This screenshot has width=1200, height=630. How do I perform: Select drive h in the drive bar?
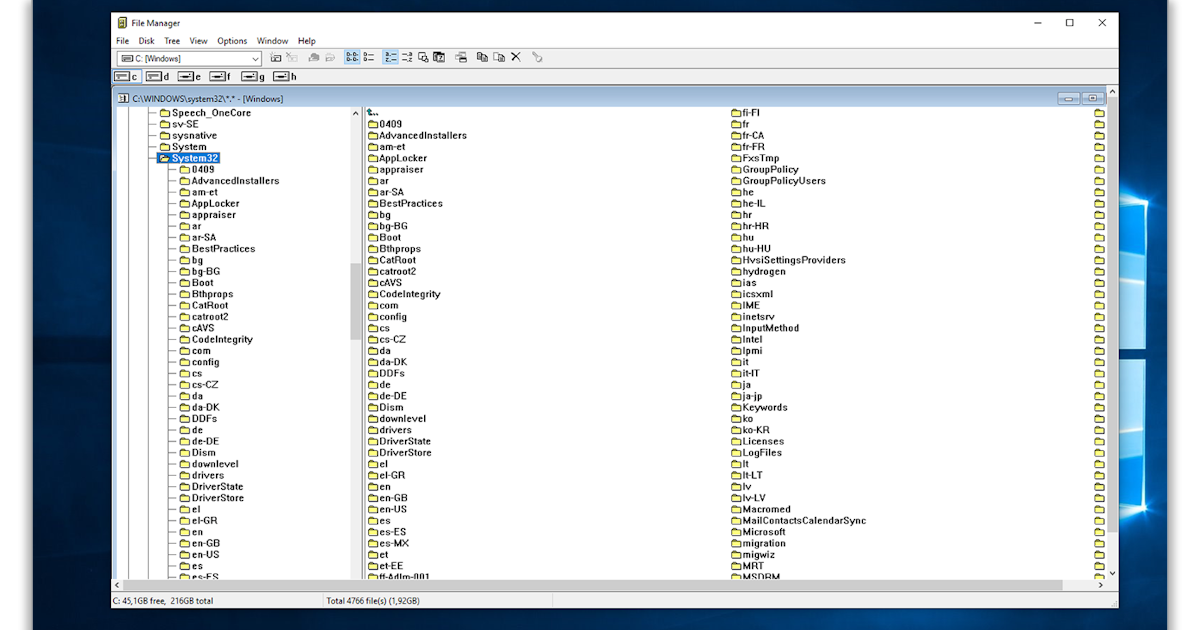[285, 76]
